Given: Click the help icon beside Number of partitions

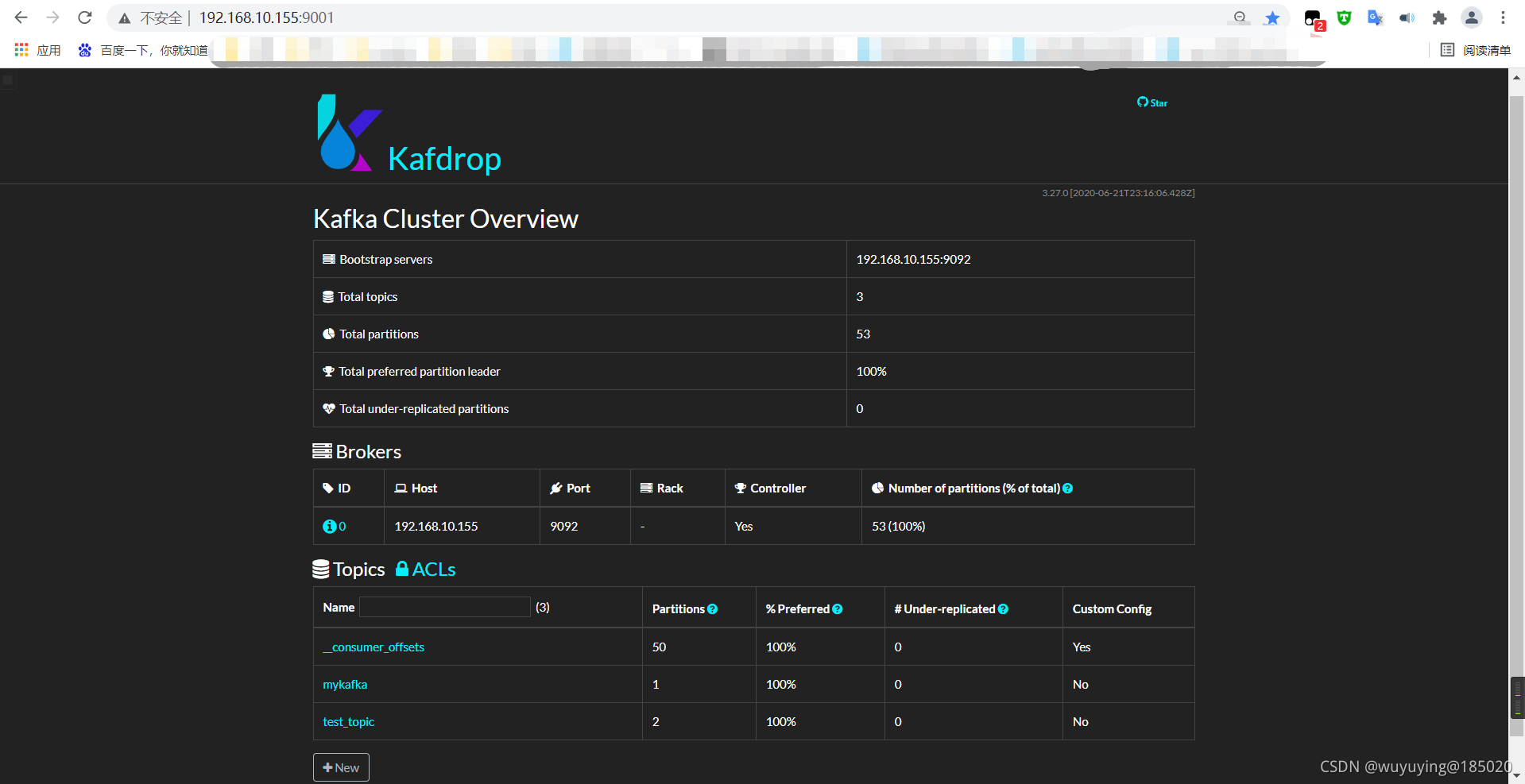Looking at the screenshot, I should point(1069,488).
